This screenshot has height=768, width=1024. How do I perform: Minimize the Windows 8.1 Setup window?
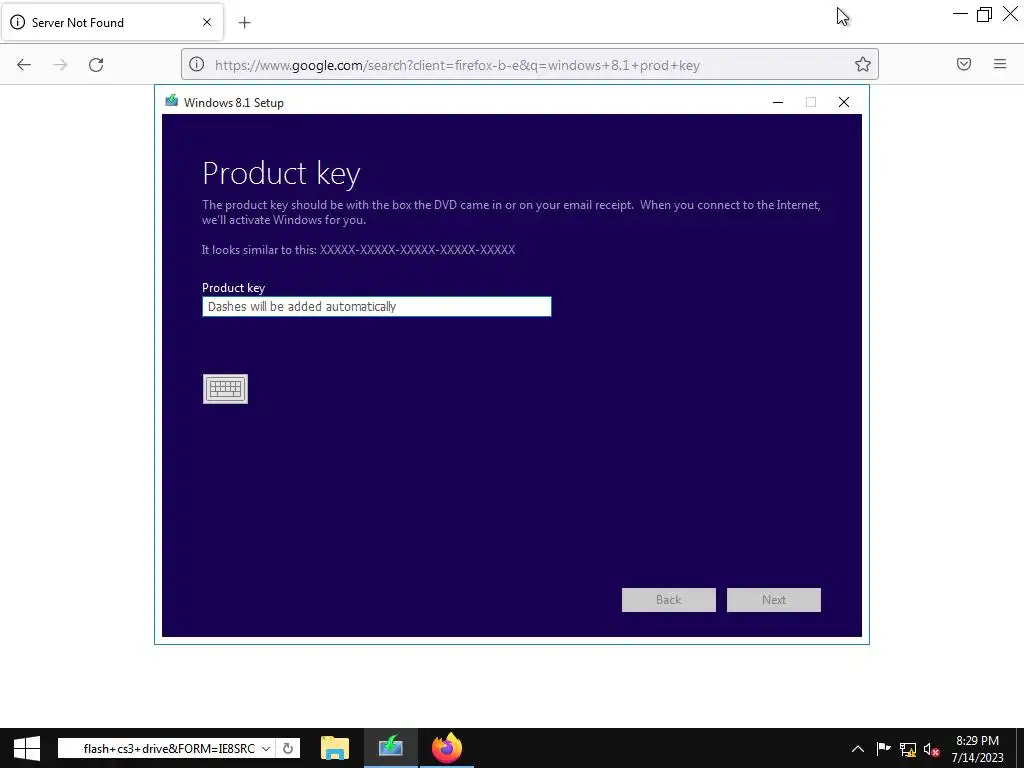point(778,102)
